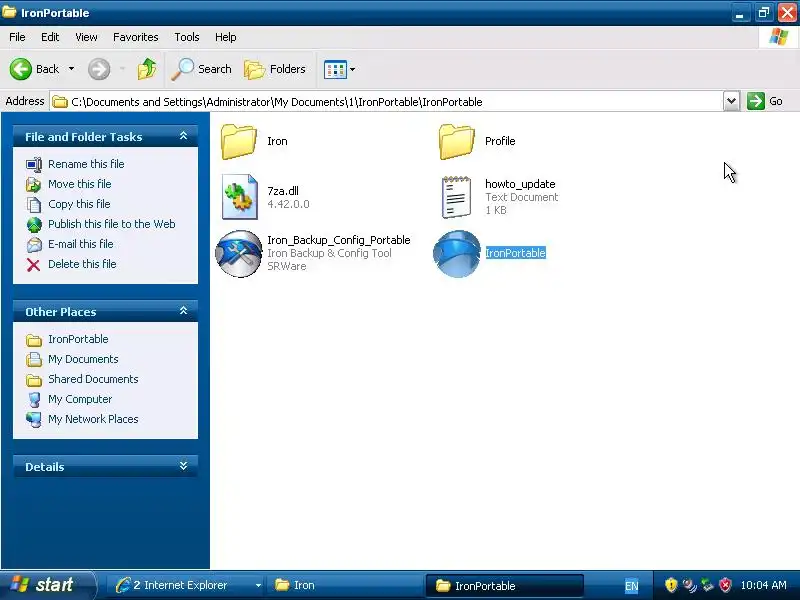Click the taskbar clock showing 10:04 AM

[763, 585]
